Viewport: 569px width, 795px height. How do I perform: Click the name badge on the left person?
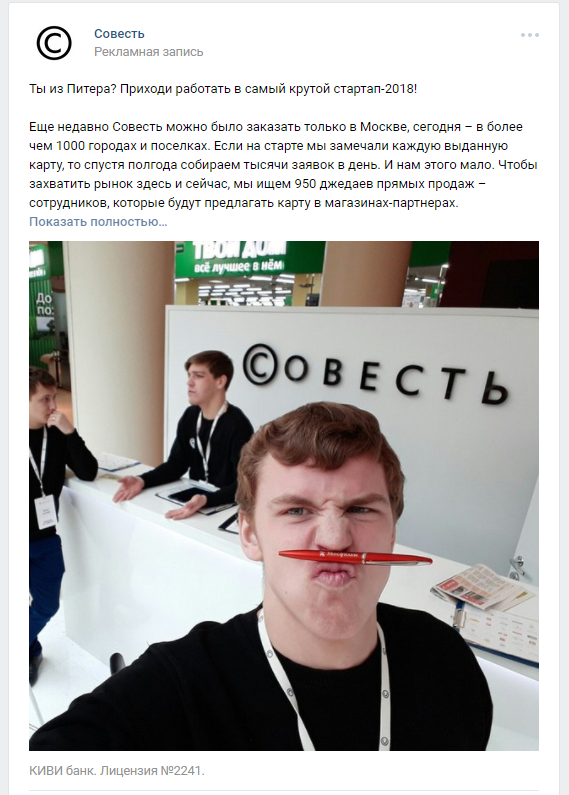click(x=46, y=511)
